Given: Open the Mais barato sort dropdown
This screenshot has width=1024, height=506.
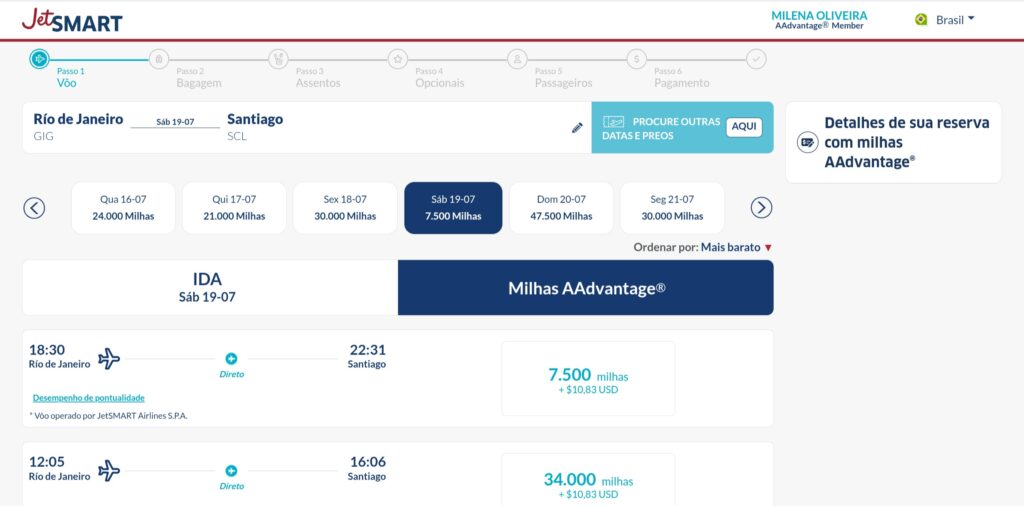Looking at the screenshot, I should [x=736, y=247].
